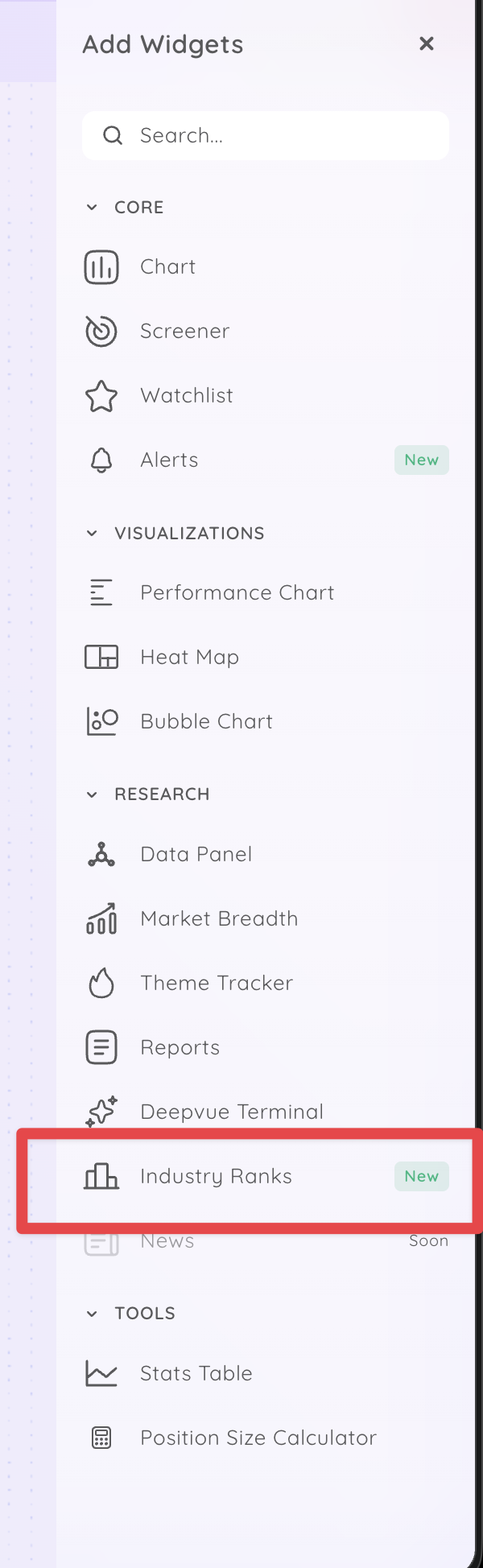Image resolution: width=483 pixels, height=1568 pixels.
Task: Select the Position Size Calculator icon
Action: (101, 1438)
